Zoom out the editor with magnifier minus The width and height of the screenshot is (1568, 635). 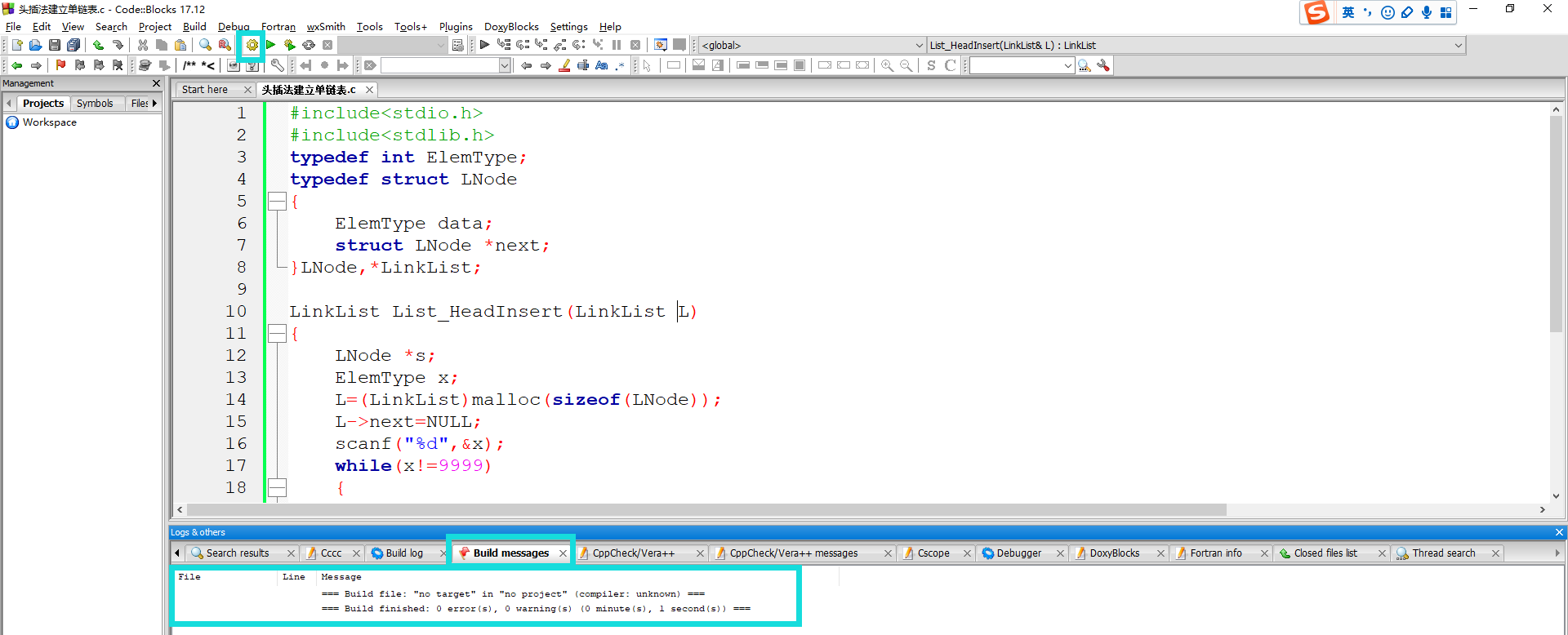click(906, 65)
